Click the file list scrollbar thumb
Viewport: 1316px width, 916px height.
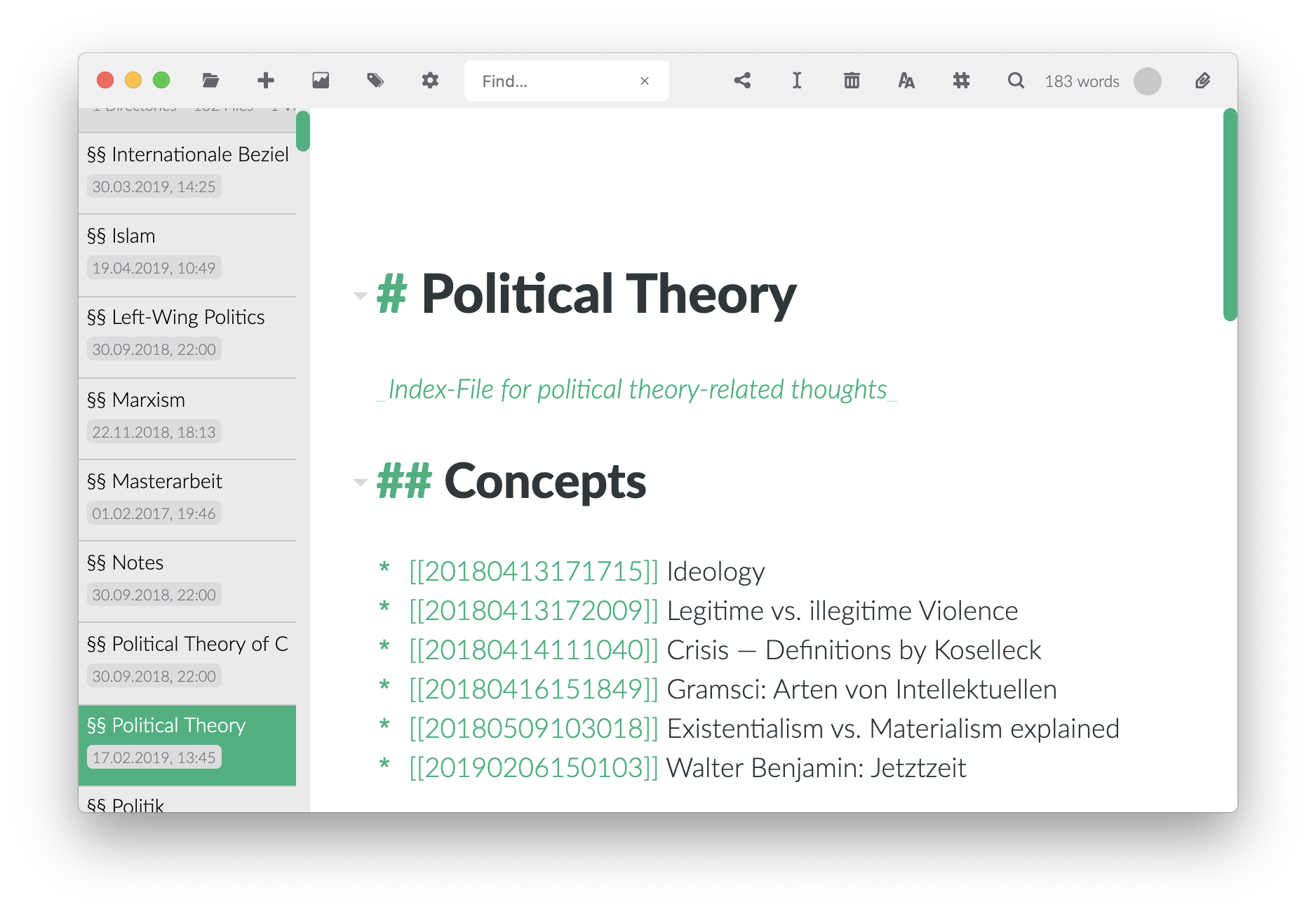coord(303,131)
